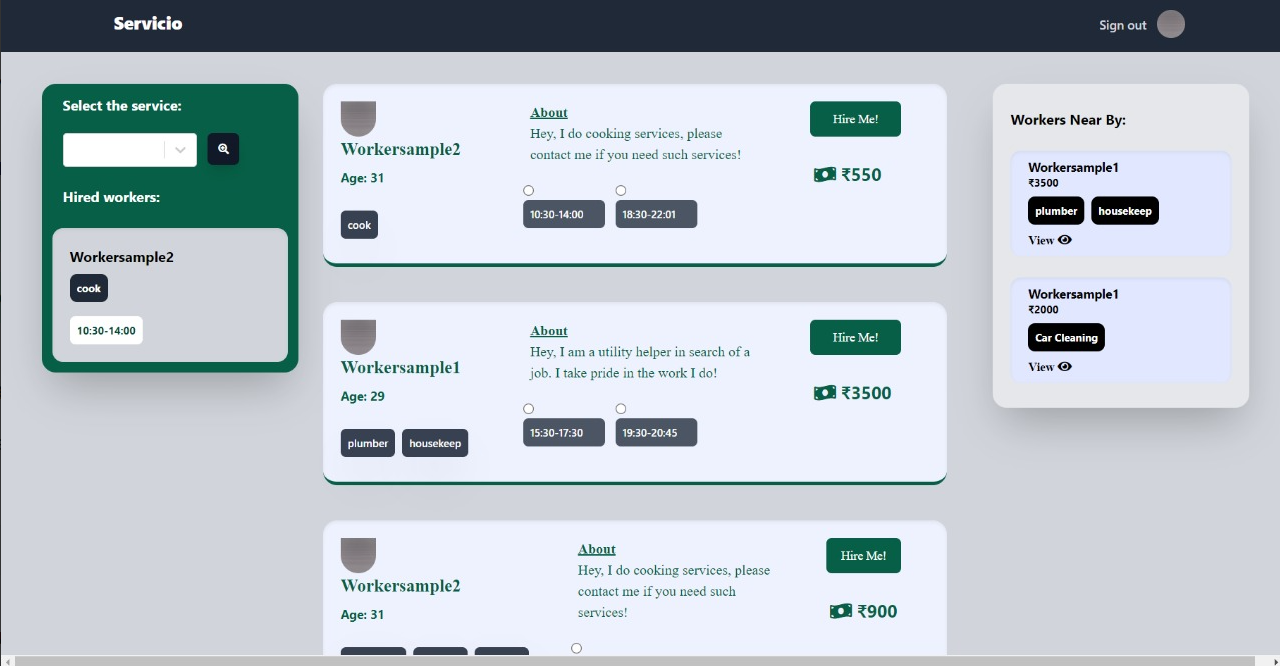Click the 'Select the service:' label
The height and width of the screenshot is (666, 1280).
[x=122, y=105]
